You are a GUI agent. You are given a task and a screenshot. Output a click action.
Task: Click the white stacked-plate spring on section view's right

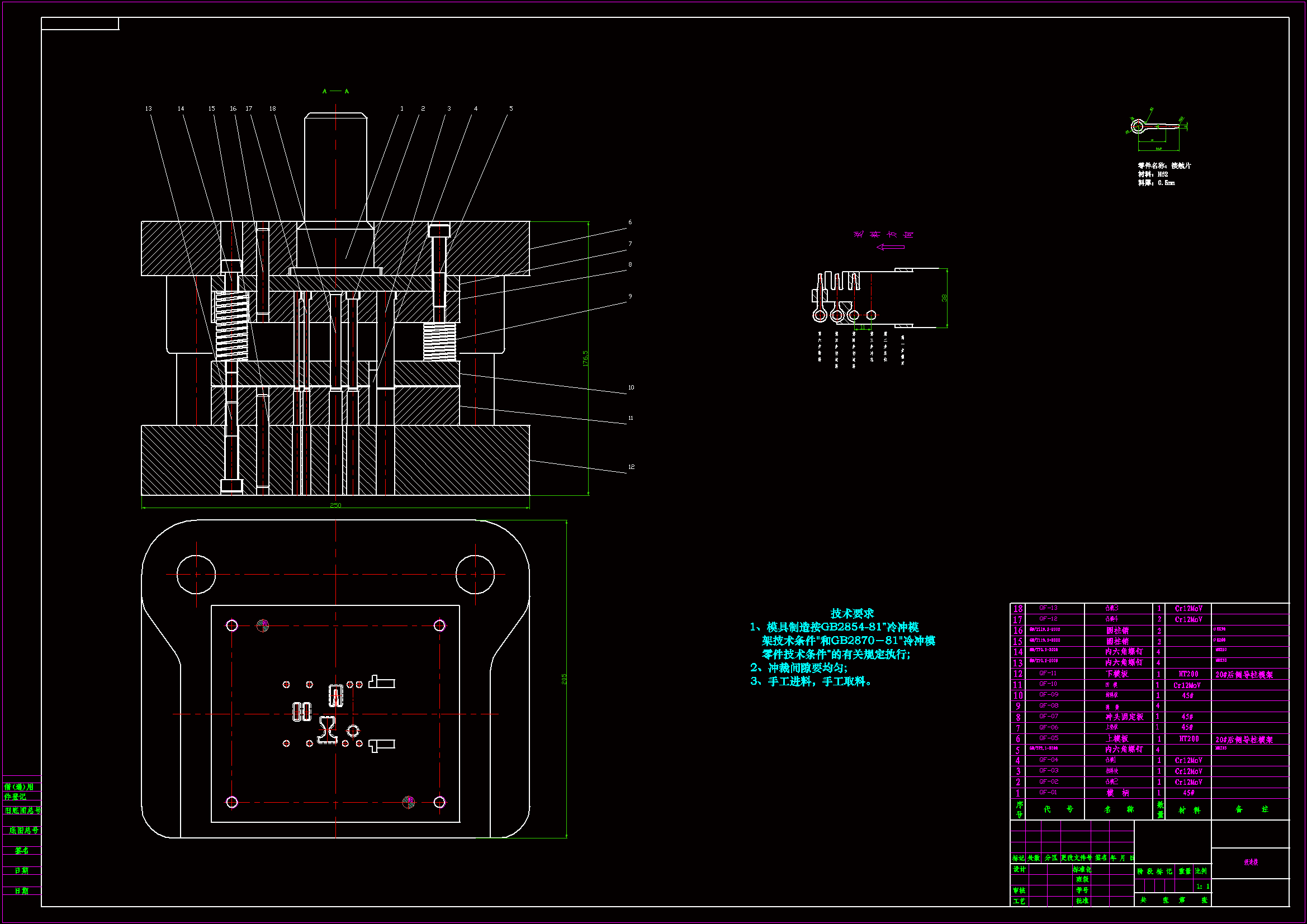pos(439,341)
